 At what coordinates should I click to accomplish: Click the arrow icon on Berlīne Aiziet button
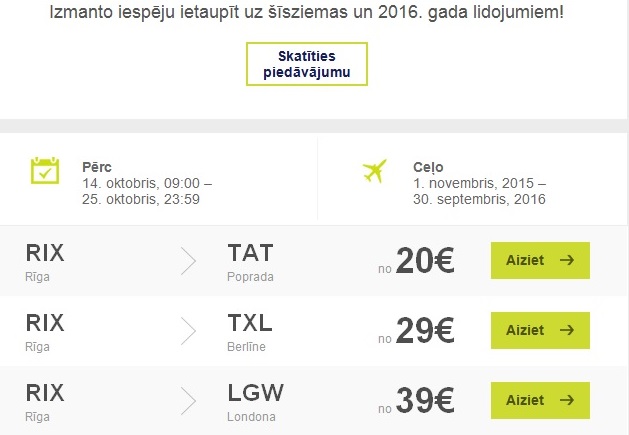pos(567,330)
